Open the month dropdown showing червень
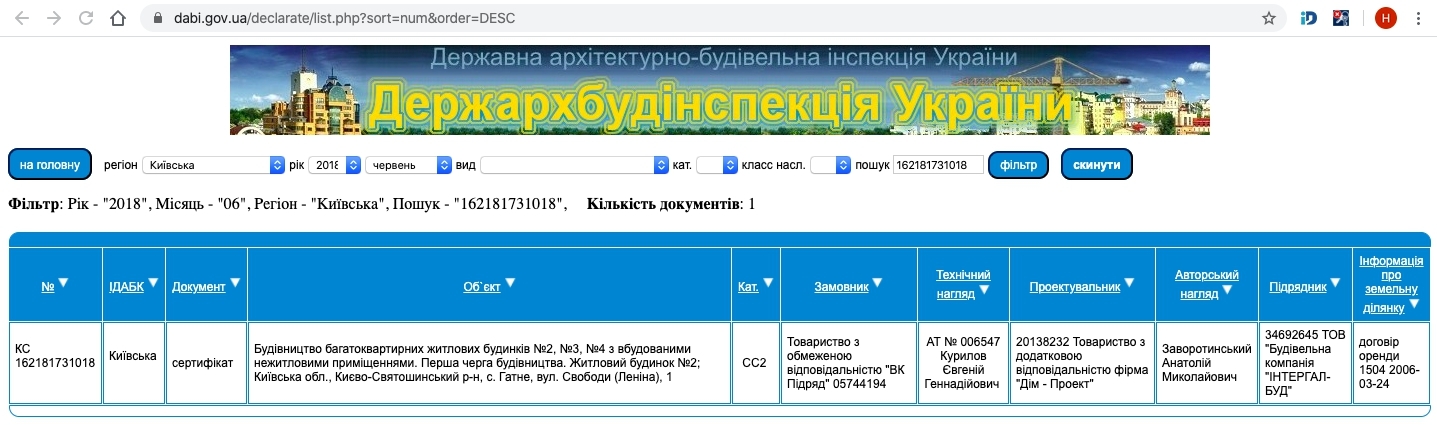Screen dimensions: 1437x425 tap(409, 164)
